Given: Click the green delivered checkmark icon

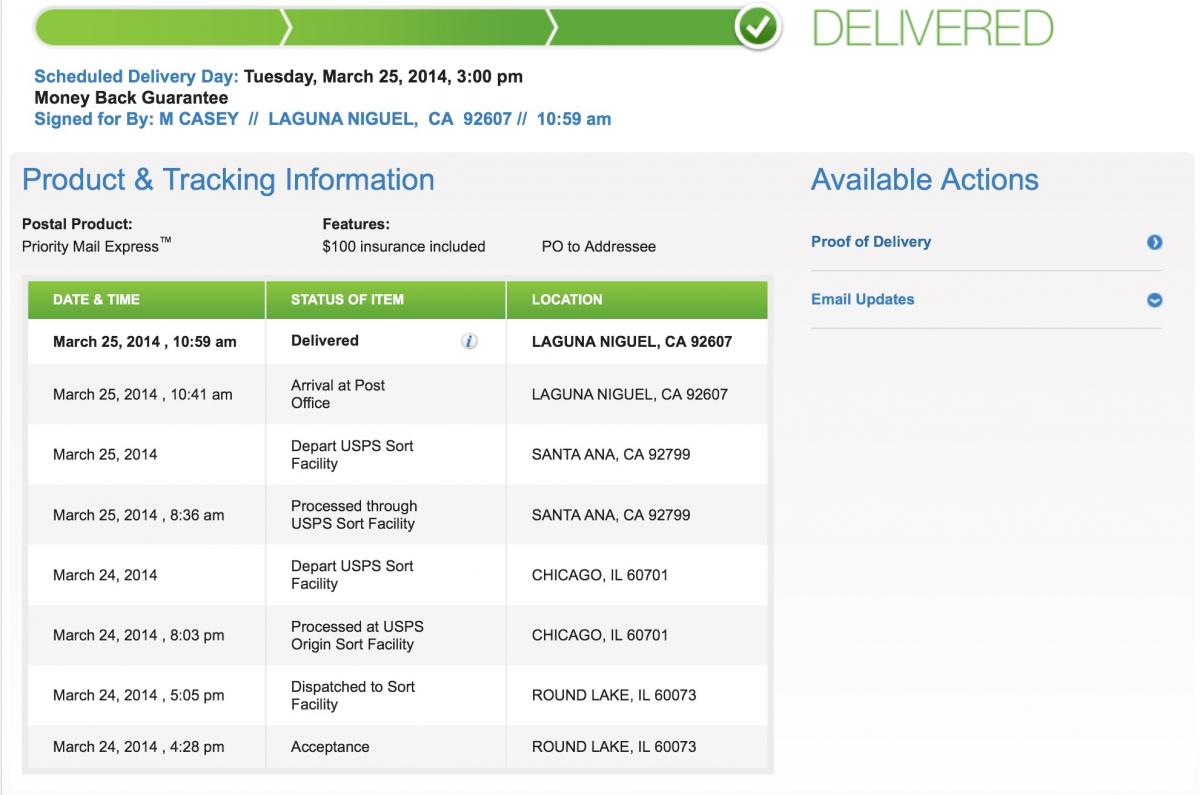Looking at the screenshot, I should (759, 29).
